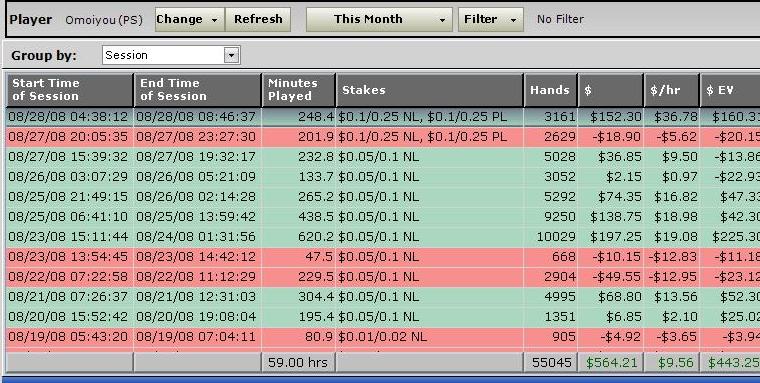Screen dimensions: 760x383
Task: Select session starting 08/26/08 03:07:29
Action: 383,177
